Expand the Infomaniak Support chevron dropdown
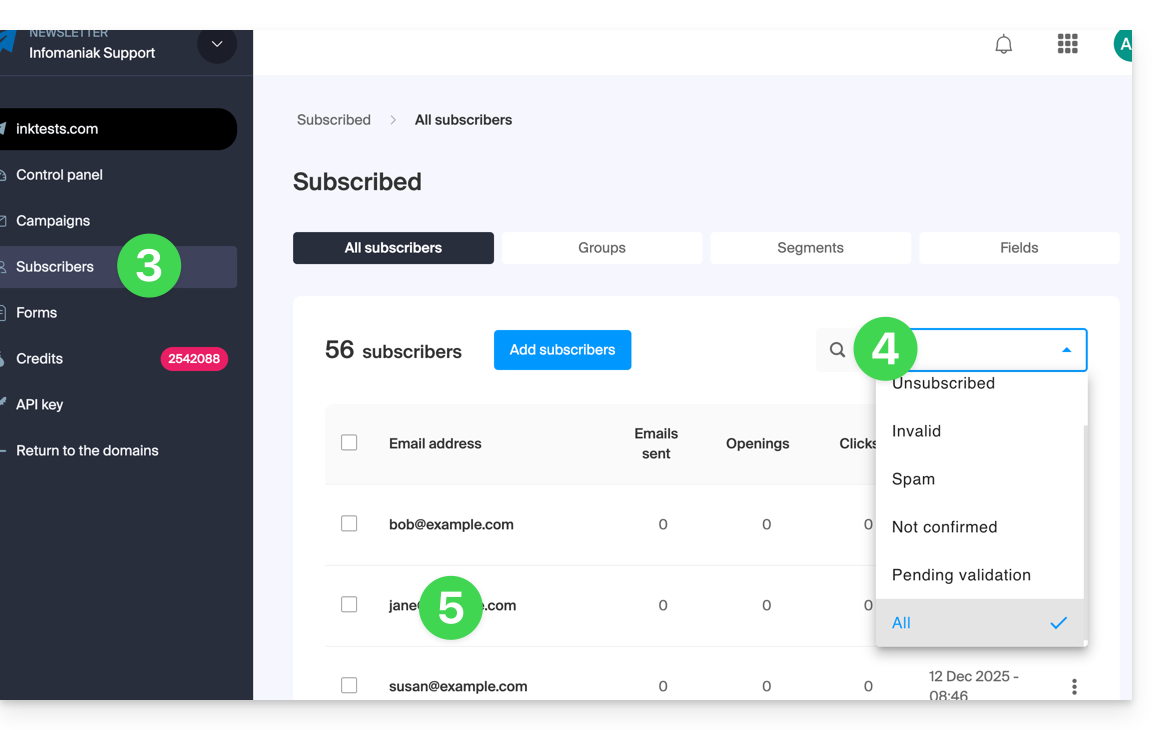The image size is (1162, 730). click(217, 45)
